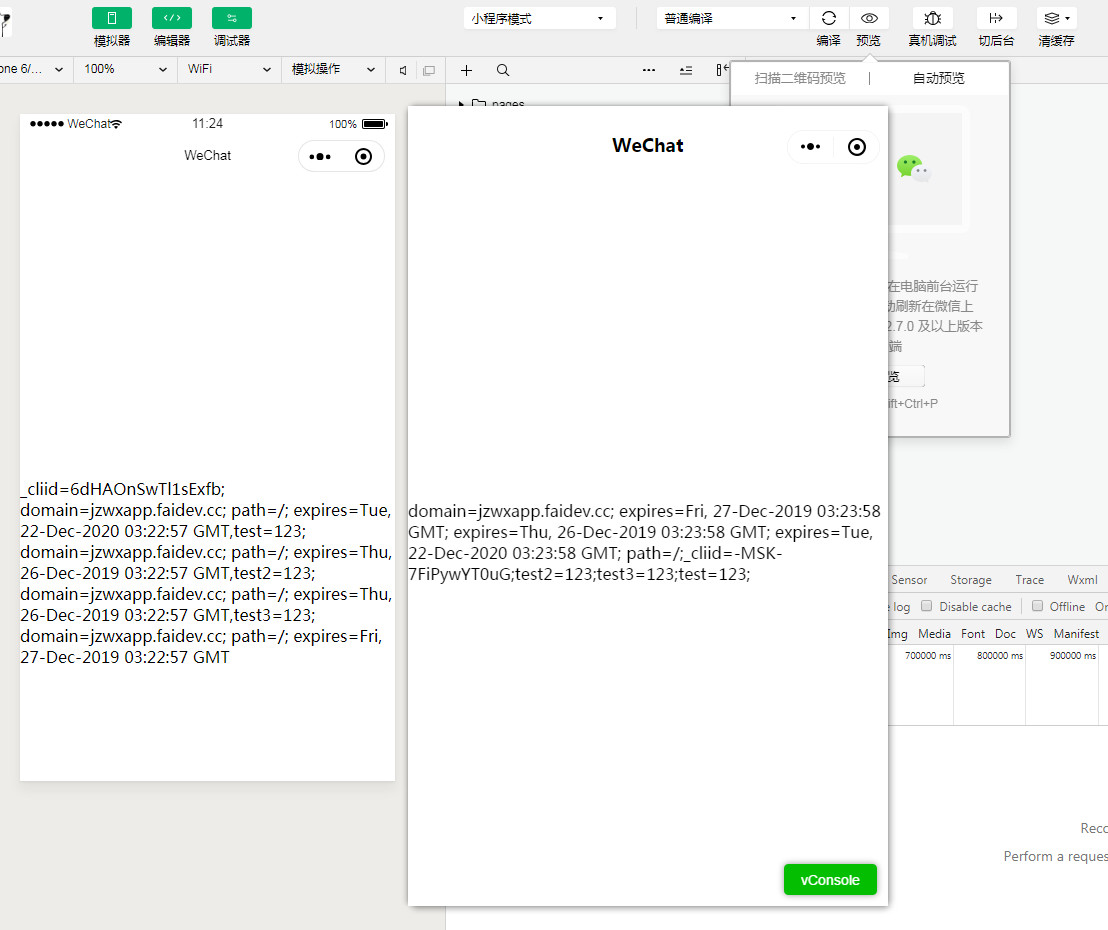The width and height of the screenshot is (1108, 930).
Task: Select the WS network filter
Action: point(1035,634)
